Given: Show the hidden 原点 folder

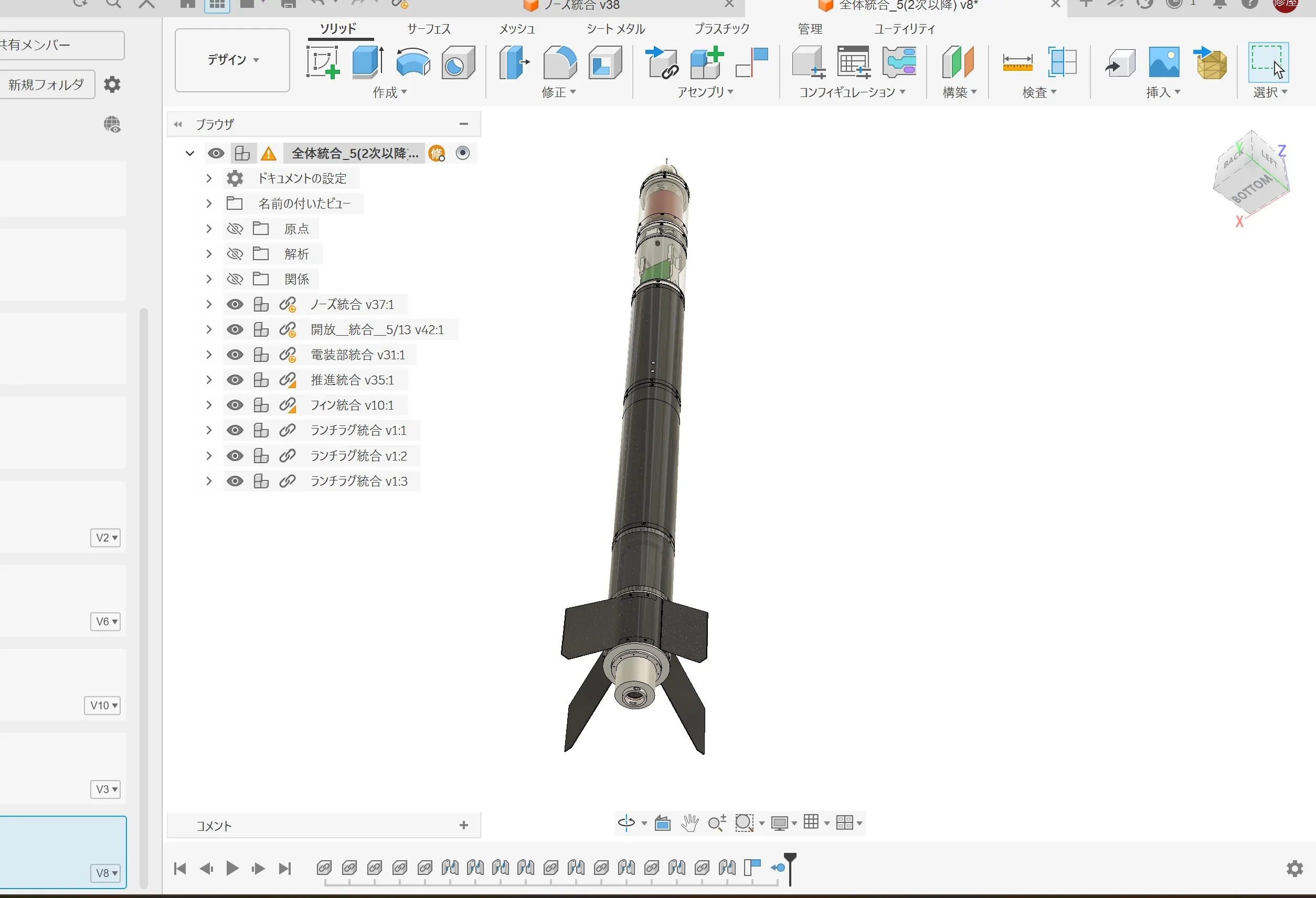Looking at the screenshot, I should (235, 229).
